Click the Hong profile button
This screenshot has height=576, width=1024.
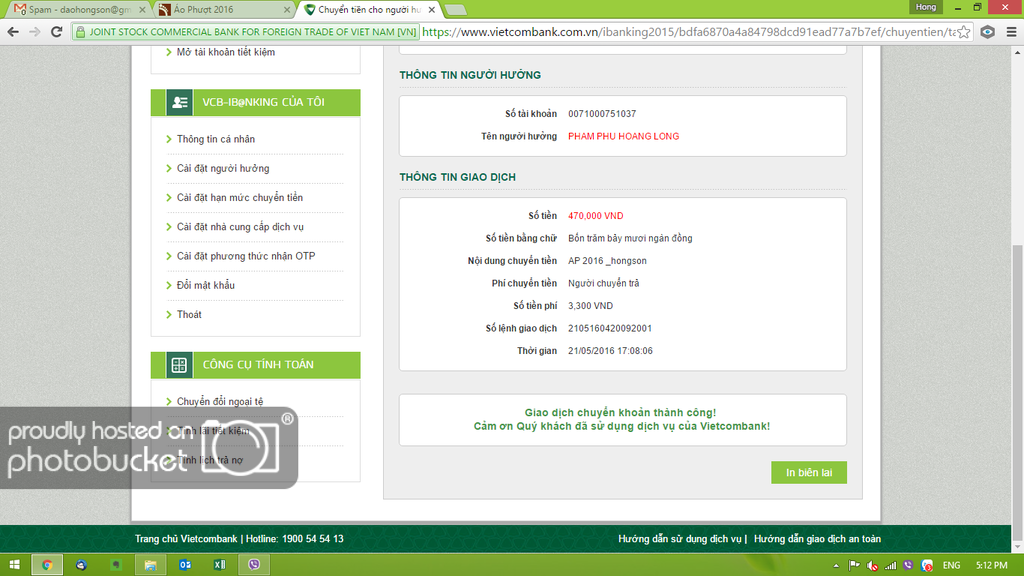[x=925, y=7]
